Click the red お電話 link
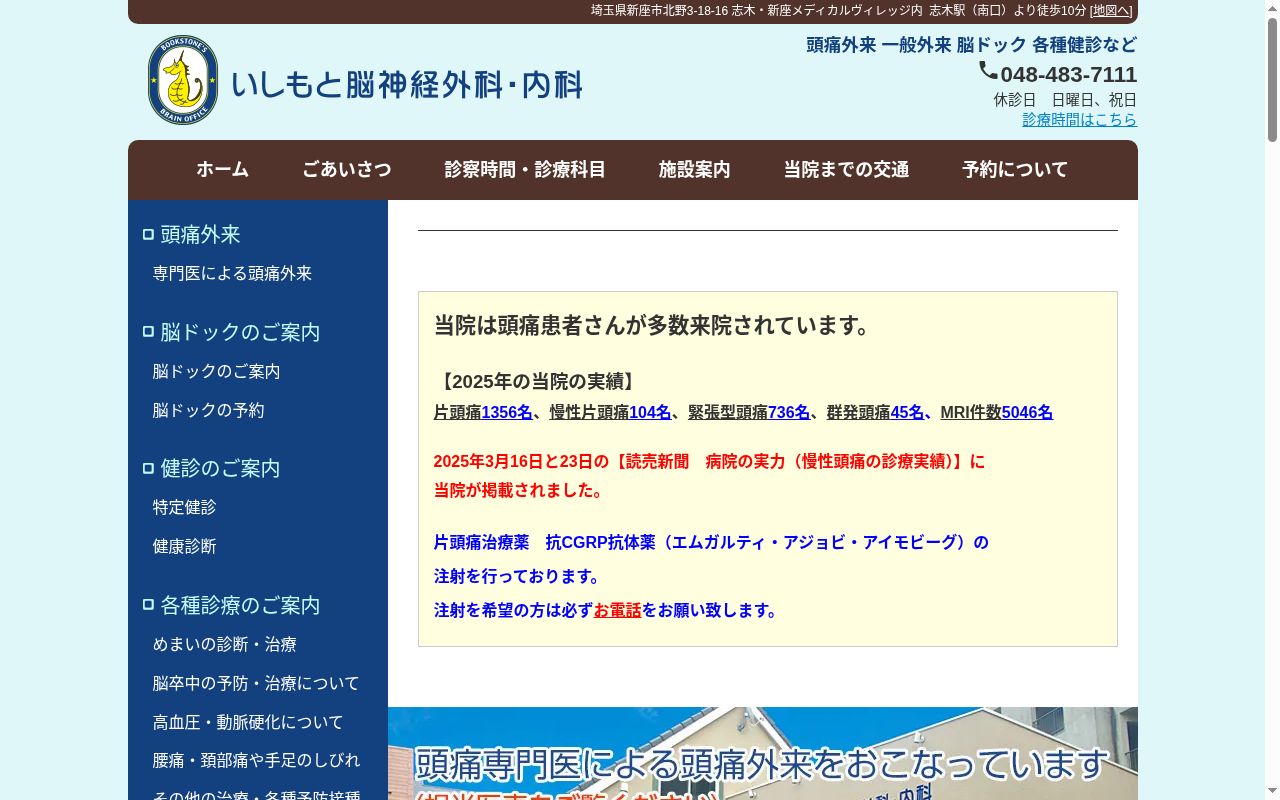1280x800 pixels. [617, 611]
